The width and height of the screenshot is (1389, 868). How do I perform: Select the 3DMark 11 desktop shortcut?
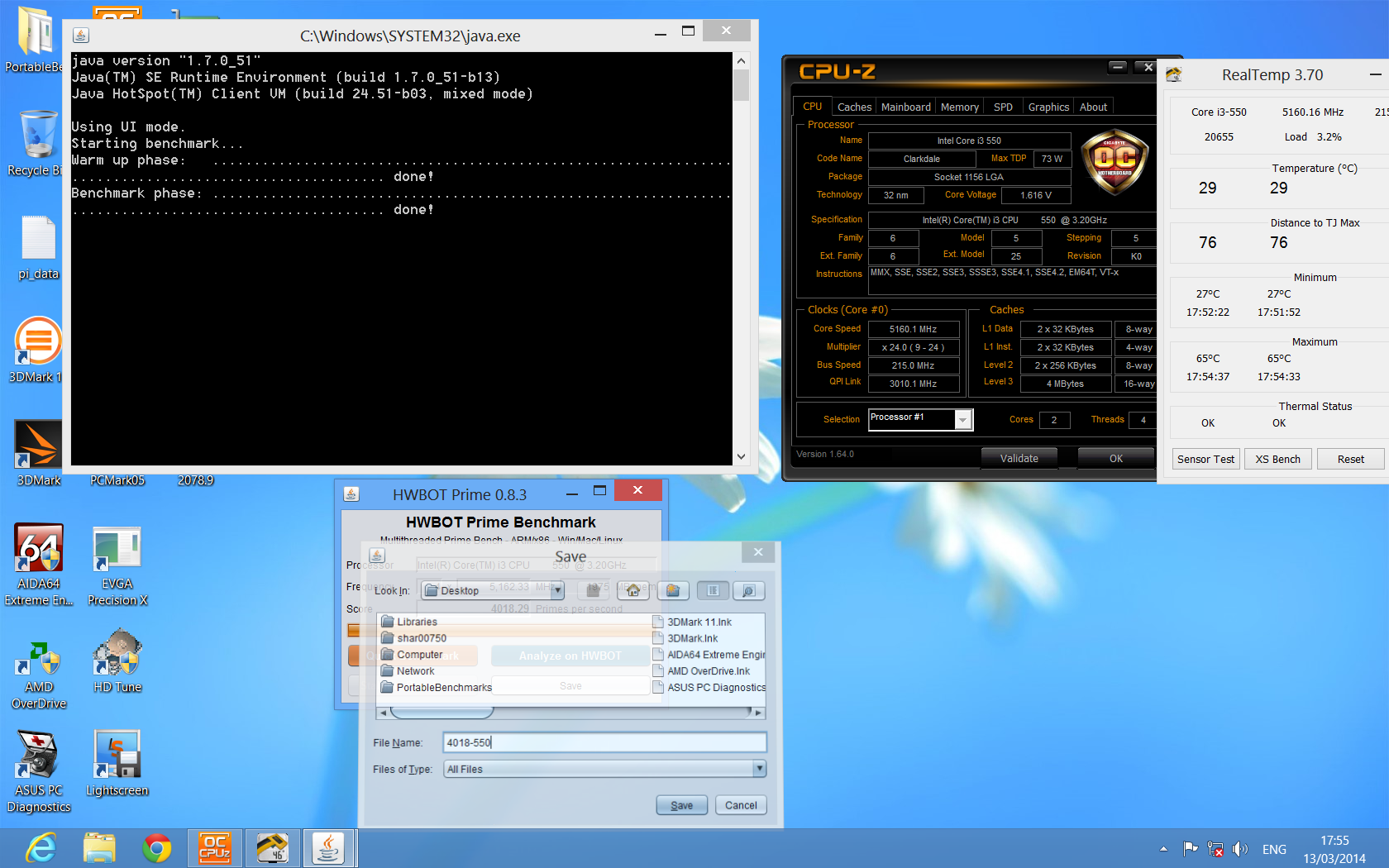point(38,351)
